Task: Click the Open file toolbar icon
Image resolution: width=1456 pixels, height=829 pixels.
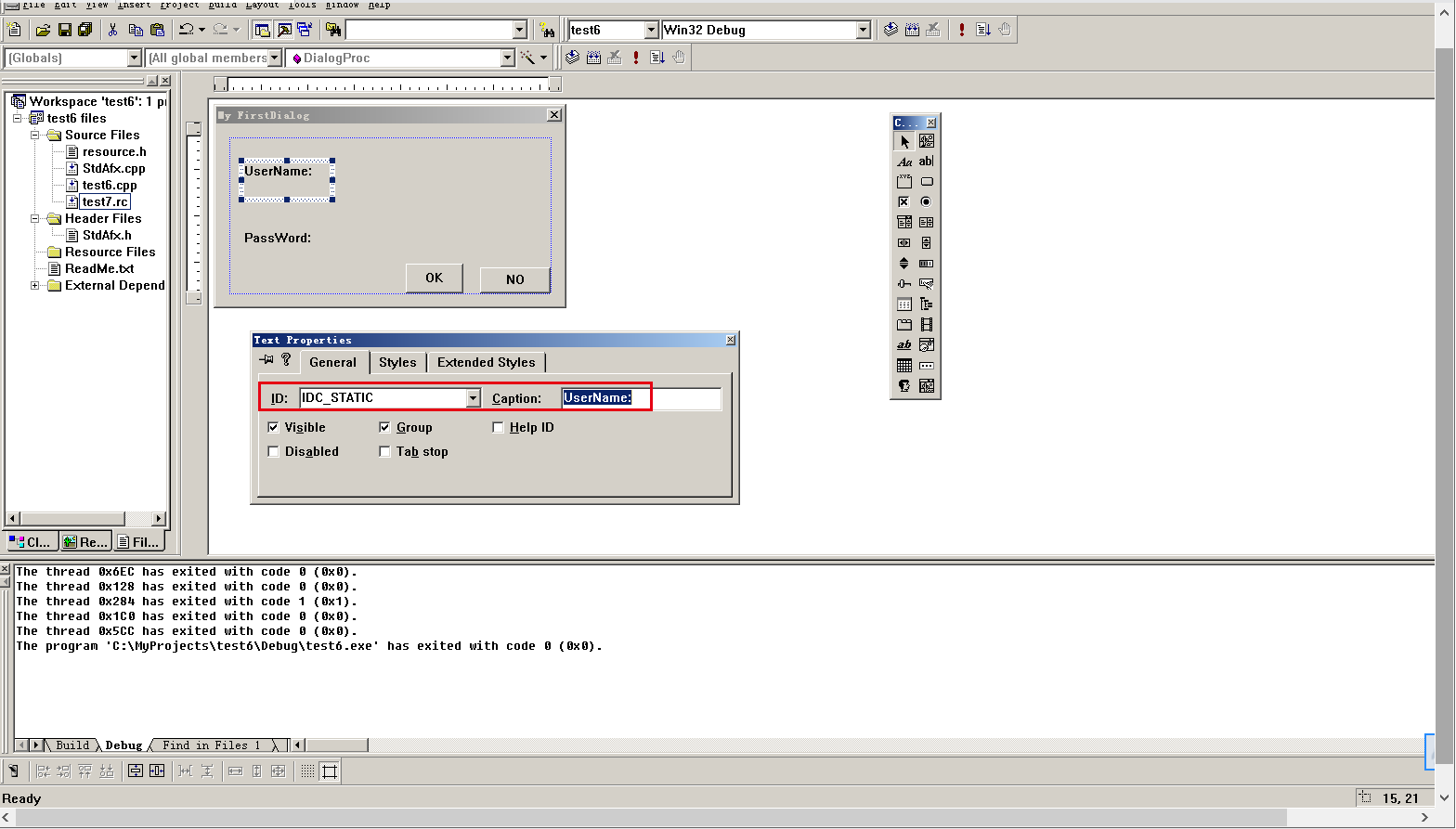Action: (43, 30)
